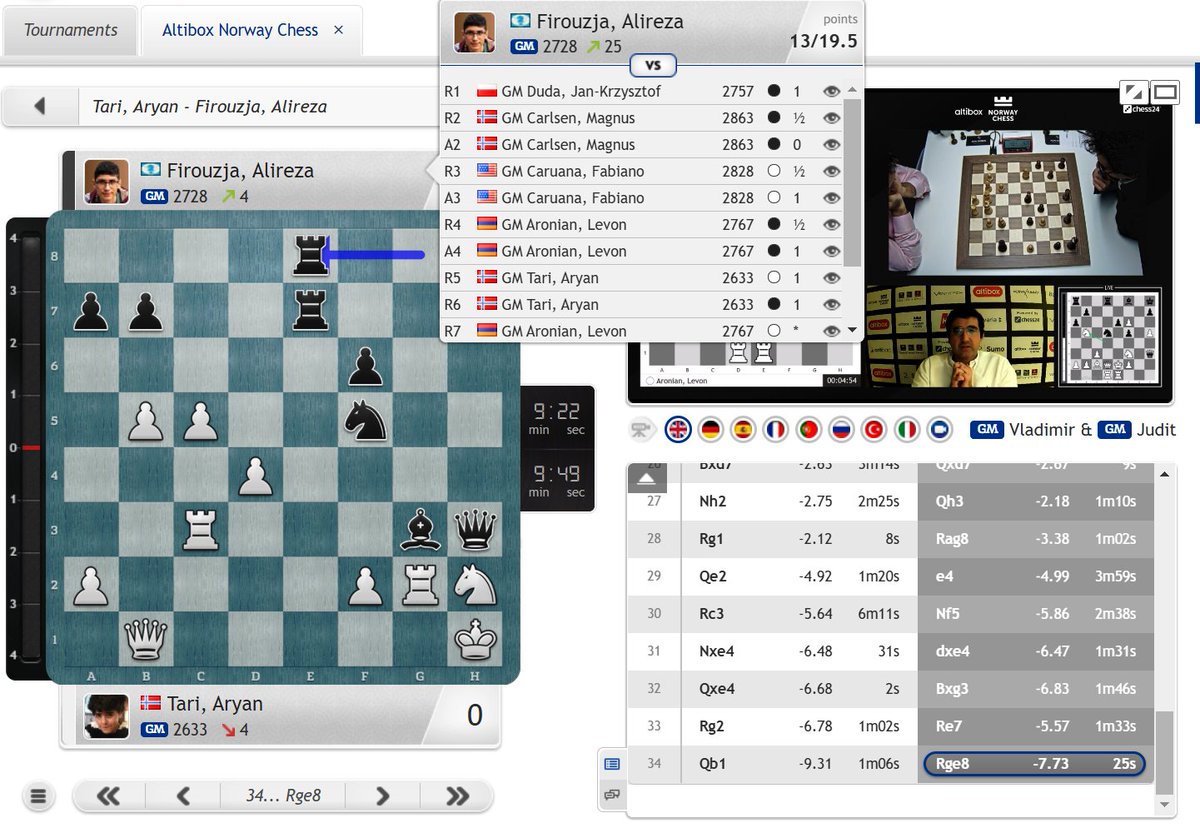The width and height of the screenshot is (1200, 828).
Task: Switch to the Tournaments tab
Action: tap(71, 30)
